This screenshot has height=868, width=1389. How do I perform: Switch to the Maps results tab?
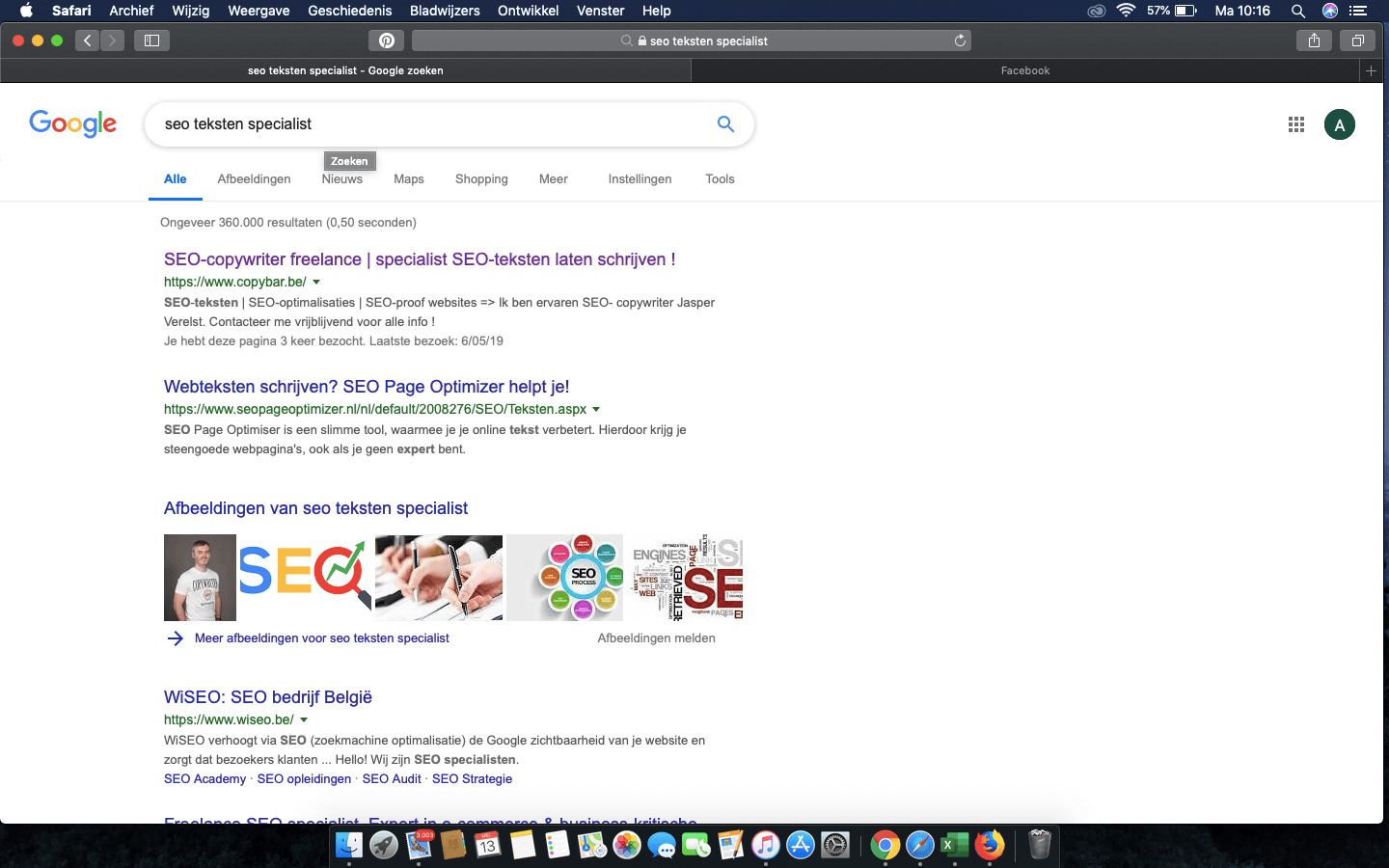point(409,179)
